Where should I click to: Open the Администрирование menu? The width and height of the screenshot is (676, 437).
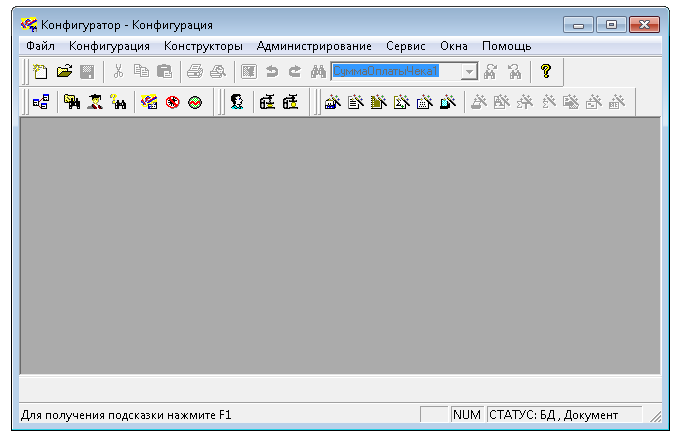(x=314, y=46)
